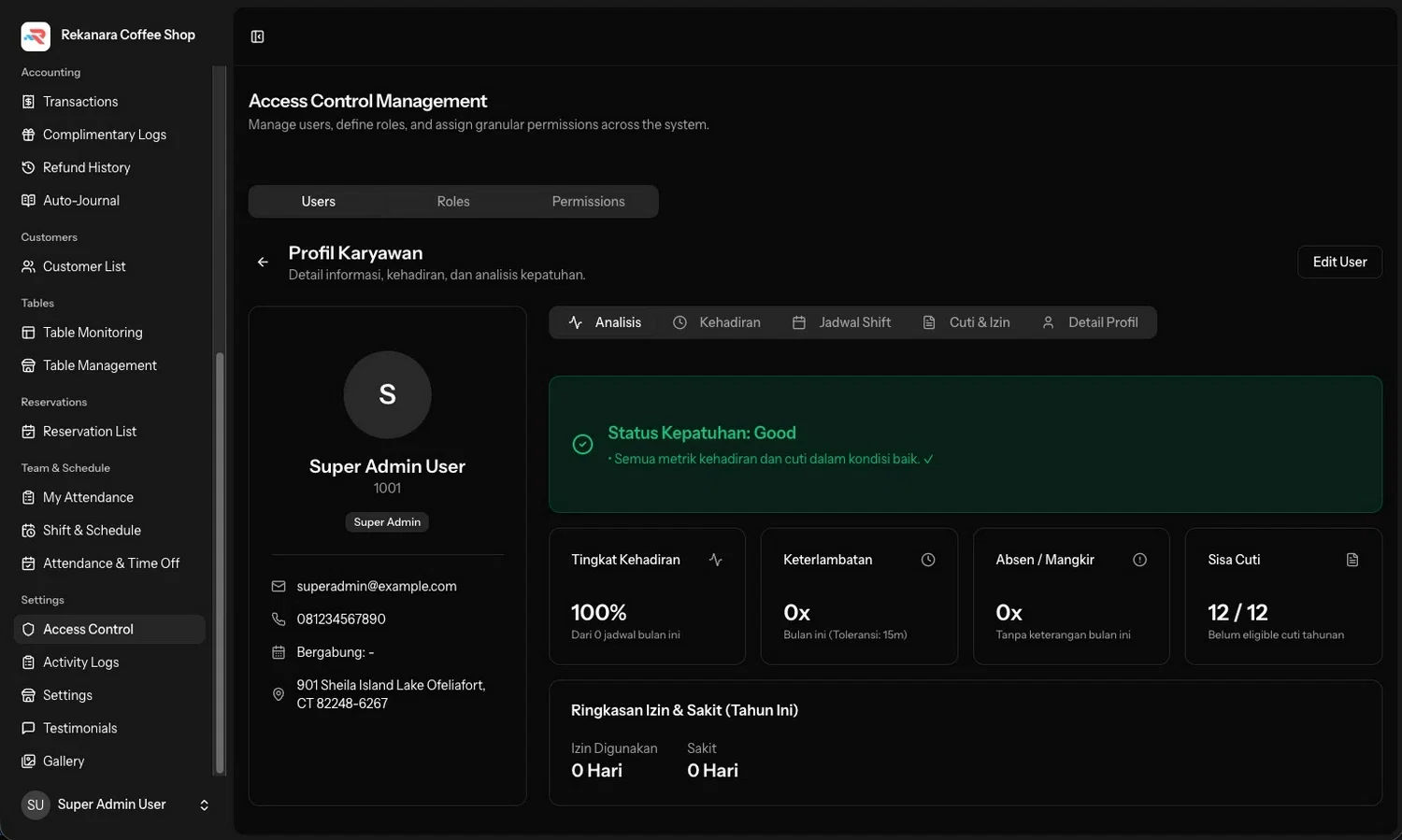Click the Refund History clock icon
Image resolution: width=1402 pixels, height=840 pixels.
[x=28, y=167]
